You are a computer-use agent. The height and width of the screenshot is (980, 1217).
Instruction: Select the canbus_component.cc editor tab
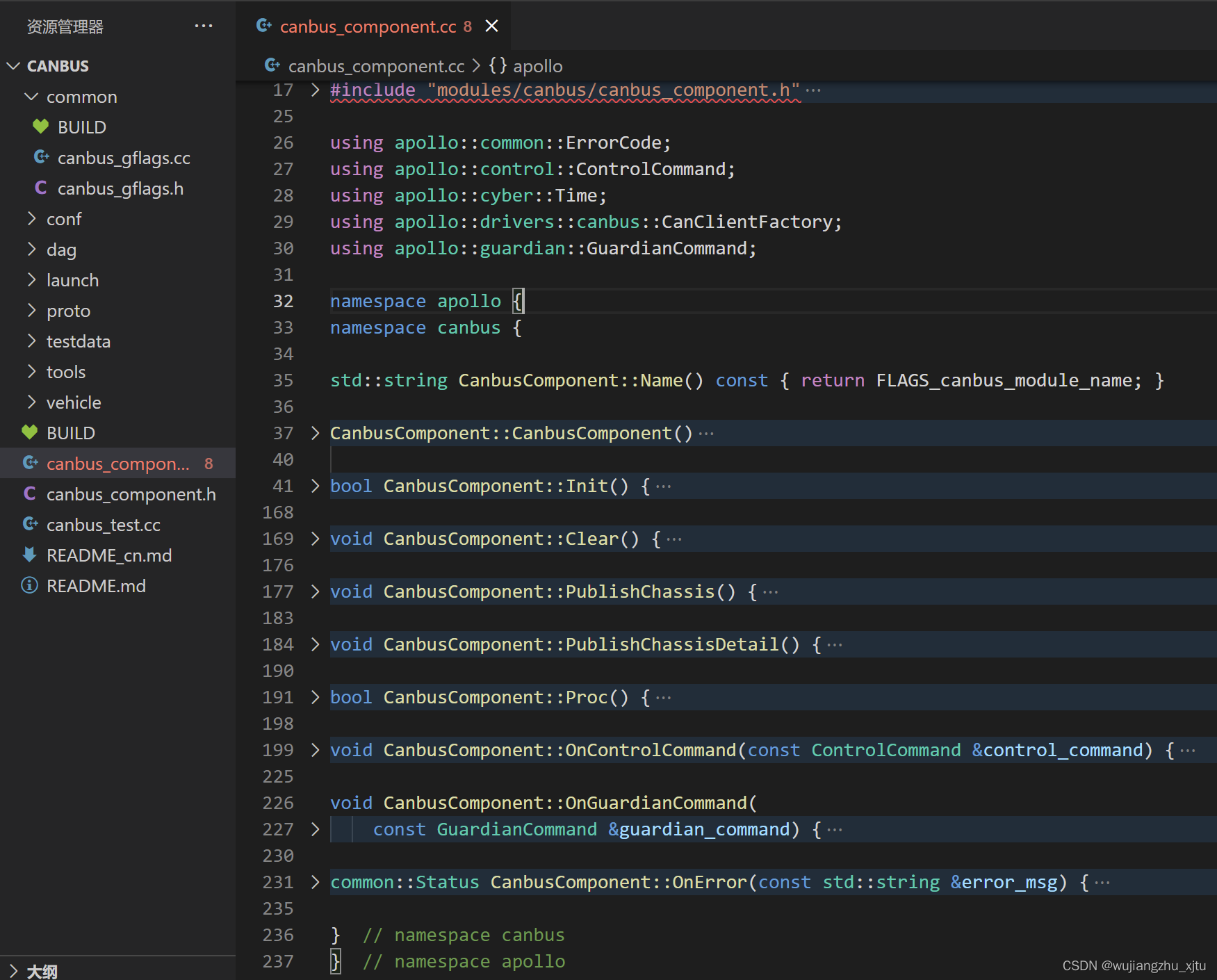pyautogui.click(x=374, y=26)
